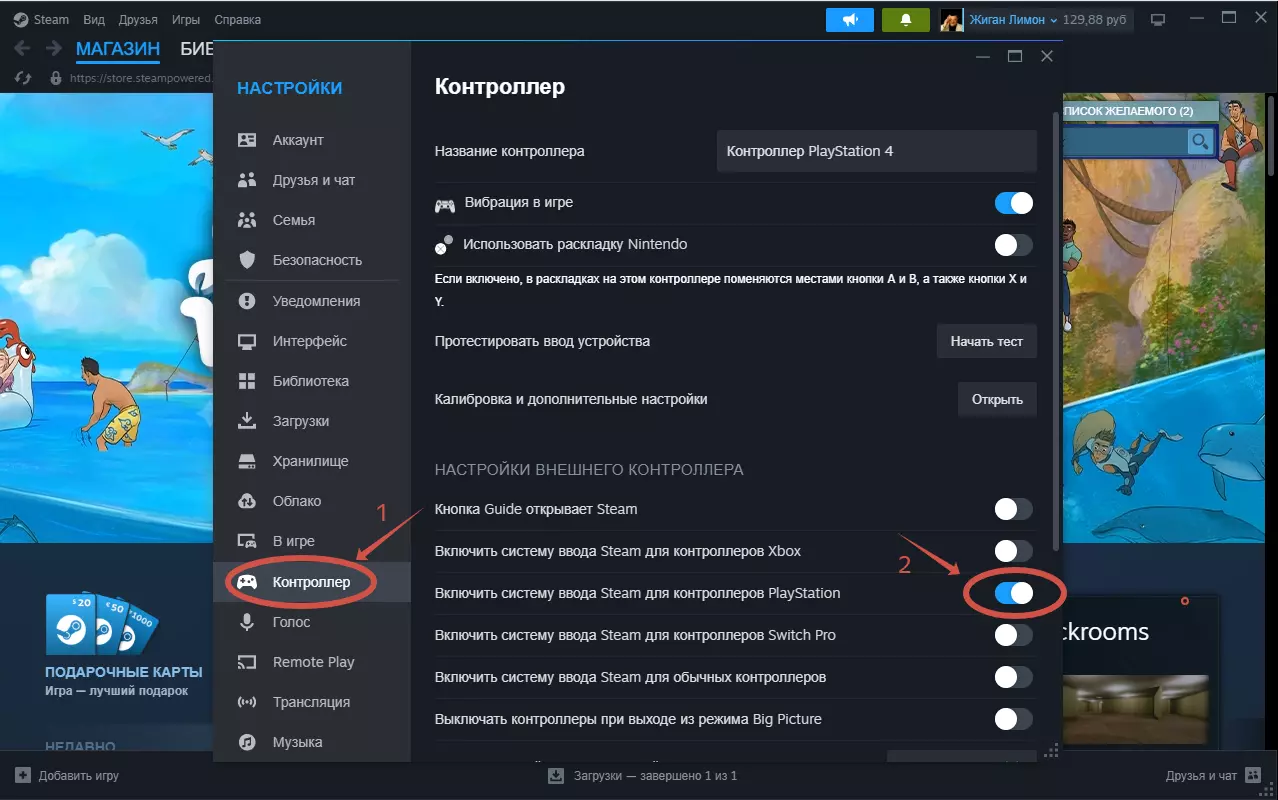The height and width of the screenshot is (800, 1278).
Task: Click the Steam logo in menu bar
Action: (21, 19)
